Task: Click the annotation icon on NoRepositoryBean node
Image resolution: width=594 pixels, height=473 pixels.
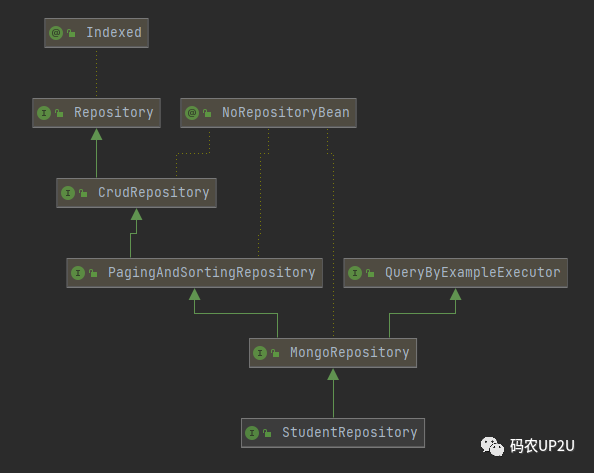Action: 192,113
